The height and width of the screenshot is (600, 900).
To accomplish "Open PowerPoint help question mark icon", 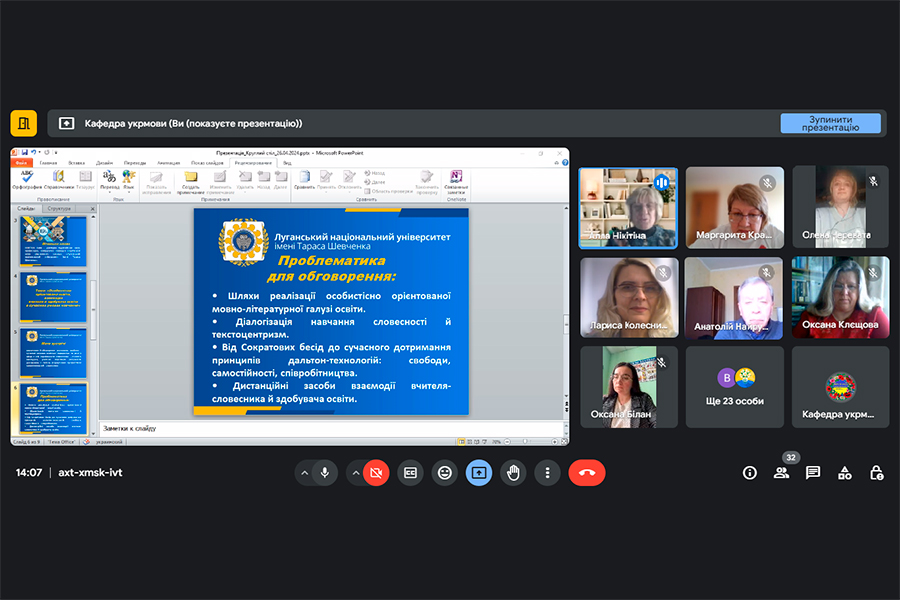I will tap(565, 163).
